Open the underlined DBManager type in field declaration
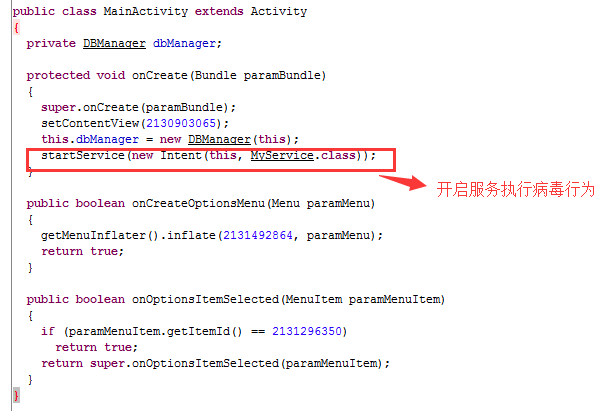The height and width of the screenshot is (411, 613). [114, 43]
